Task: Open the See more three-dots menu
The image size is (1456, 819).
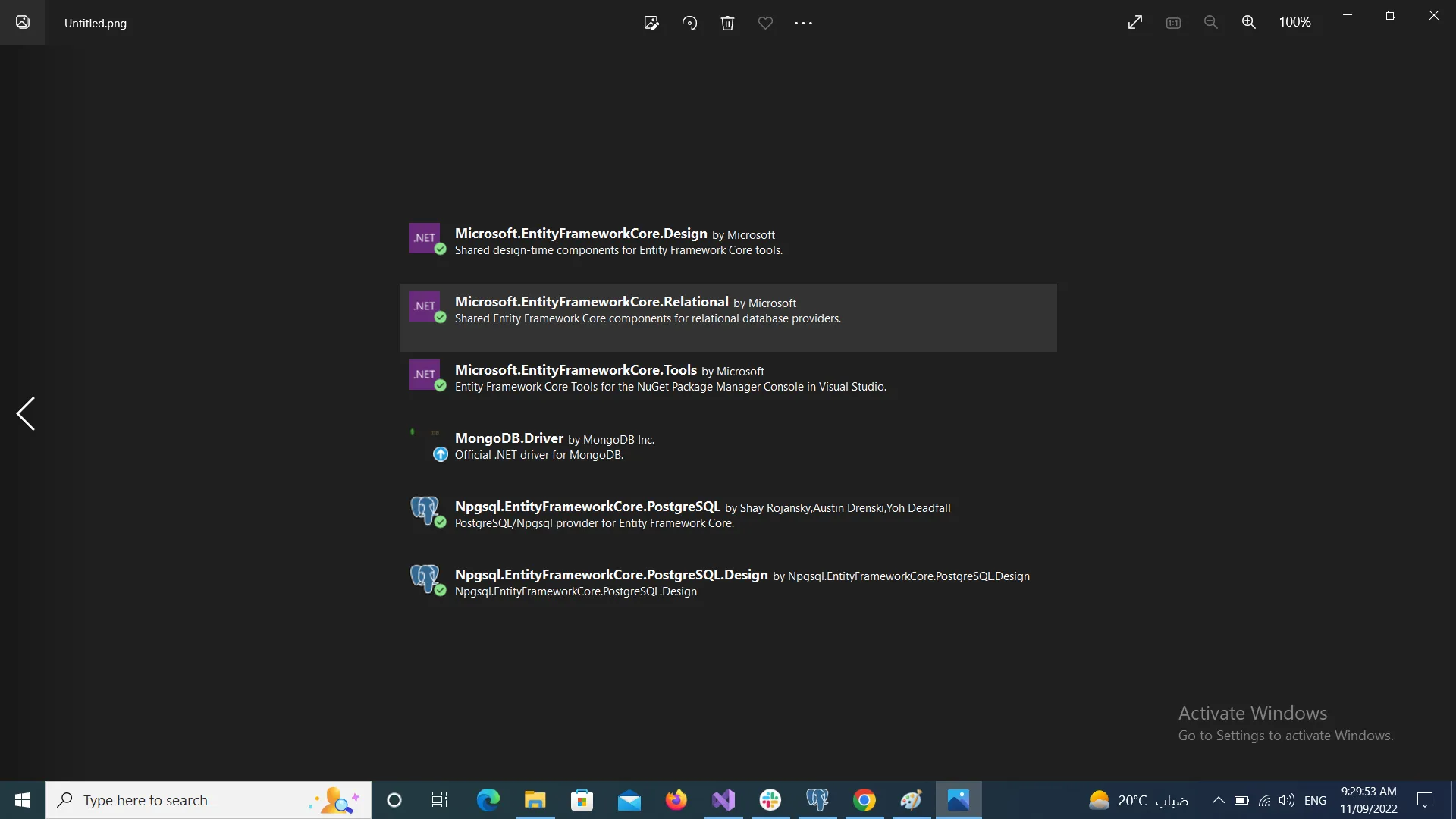Action: pos(803,23)
